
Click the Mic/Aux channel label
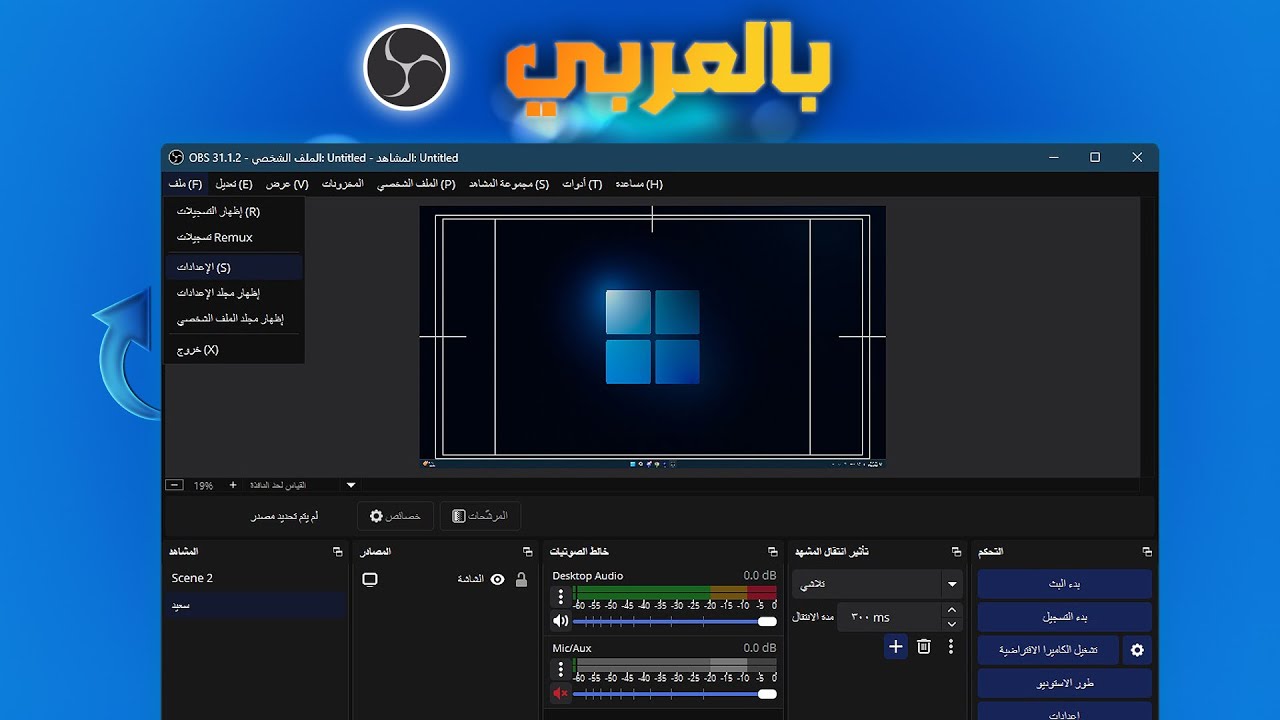(572, 648)
